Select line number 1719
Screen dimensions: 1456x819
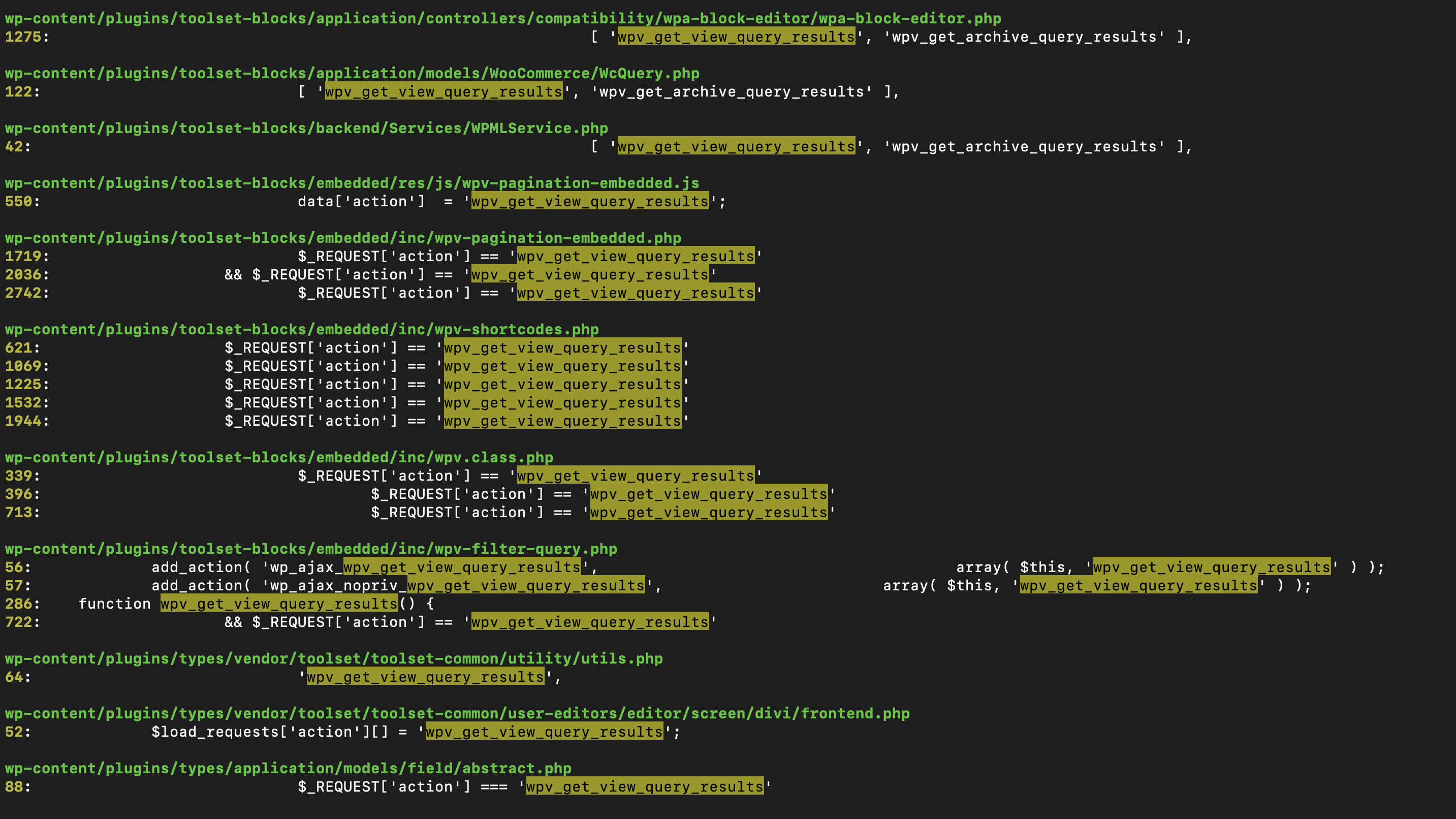pos(23,256)
